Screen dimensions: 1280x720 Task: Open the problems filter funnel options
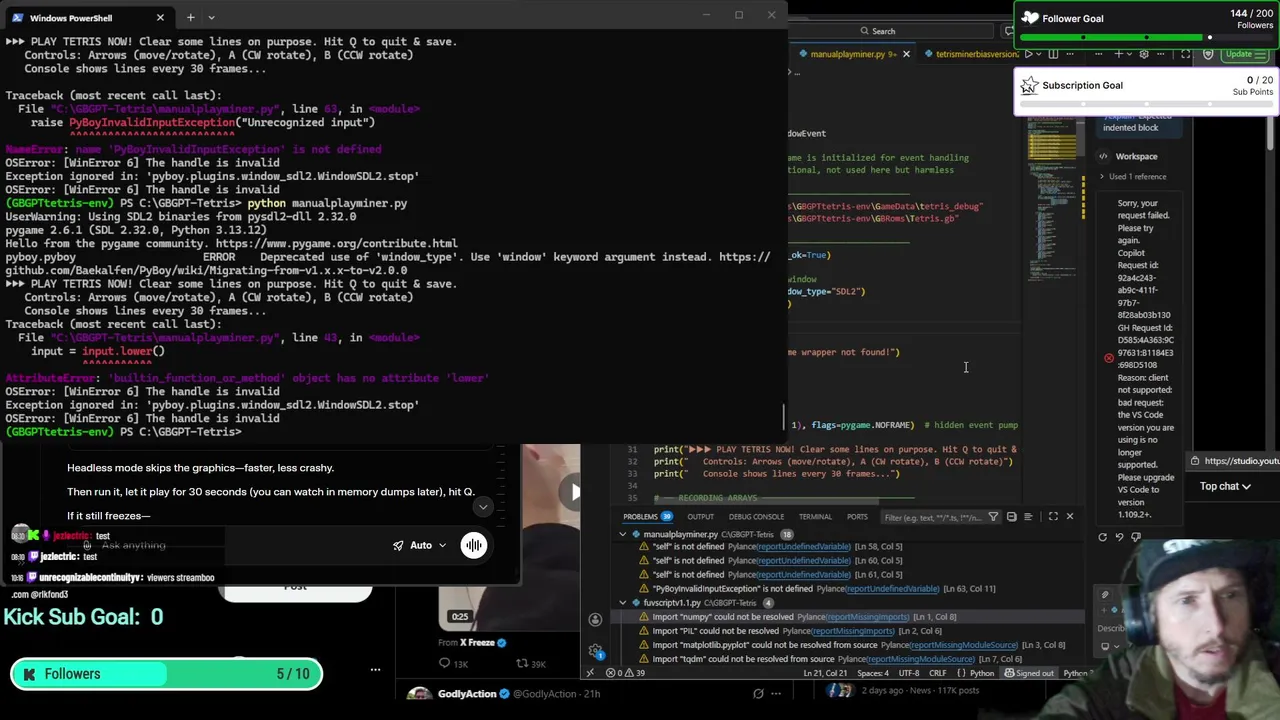(x=993, y=517)
